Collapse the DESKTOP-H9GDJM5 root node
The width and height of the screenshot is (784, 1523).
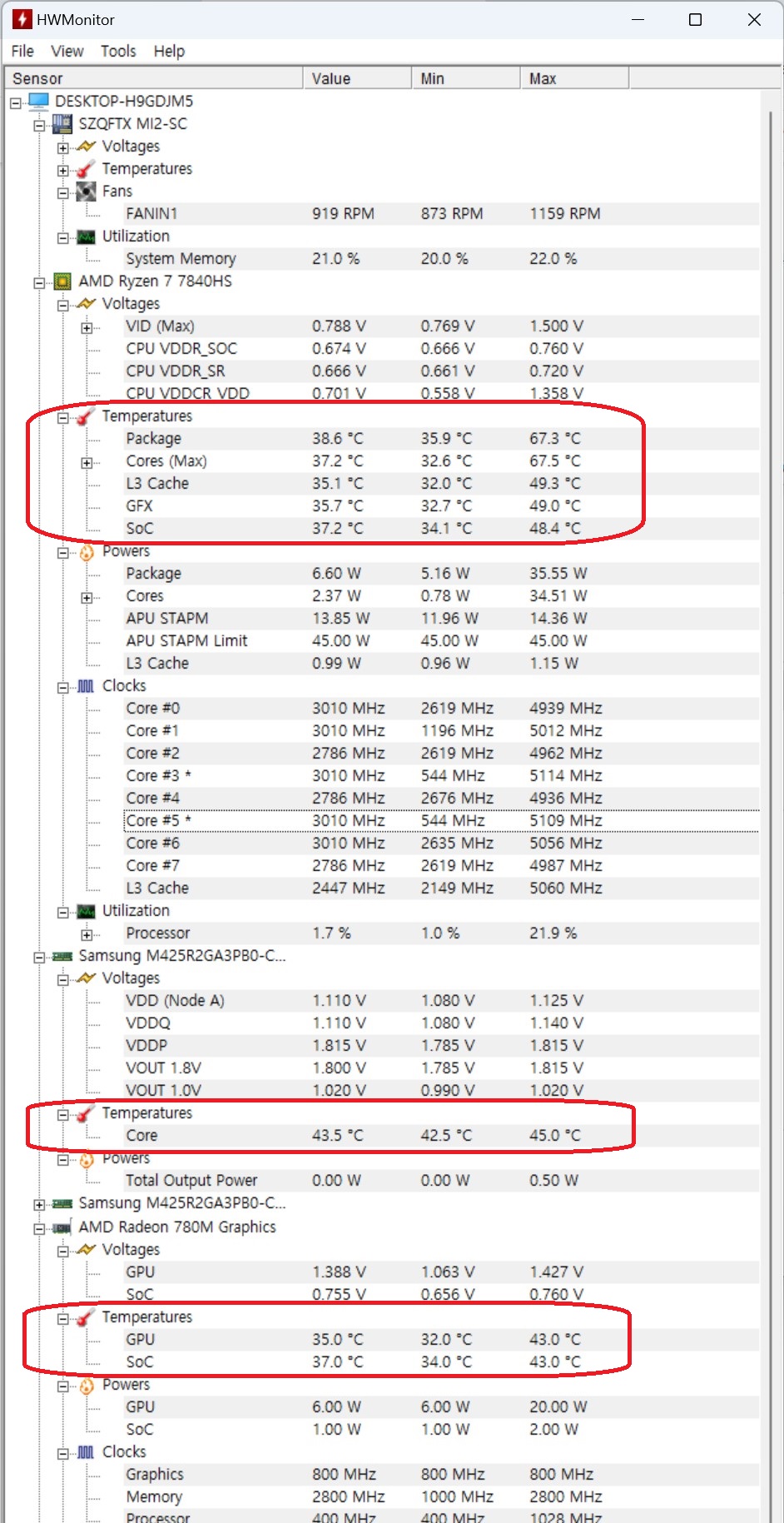(16, 103)
